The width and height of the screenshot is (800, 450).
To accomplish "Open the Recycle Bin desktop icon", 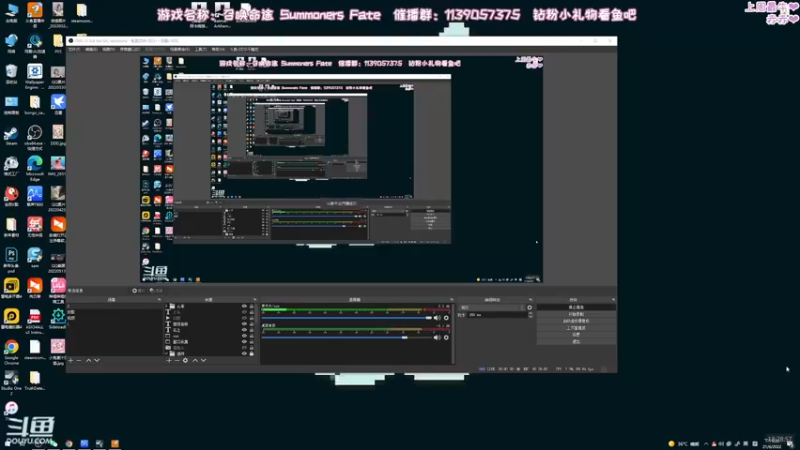I will [x=11, y=74].
